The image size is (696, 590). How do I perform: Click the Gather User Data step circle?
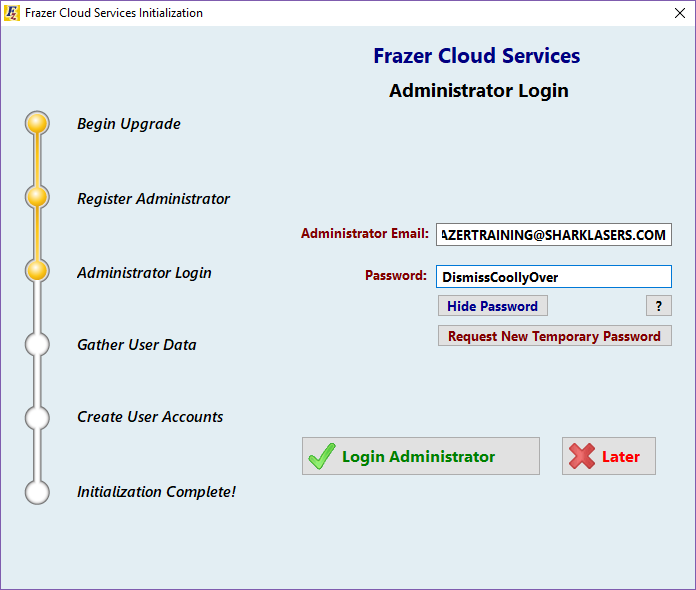(x=37, y=344)
